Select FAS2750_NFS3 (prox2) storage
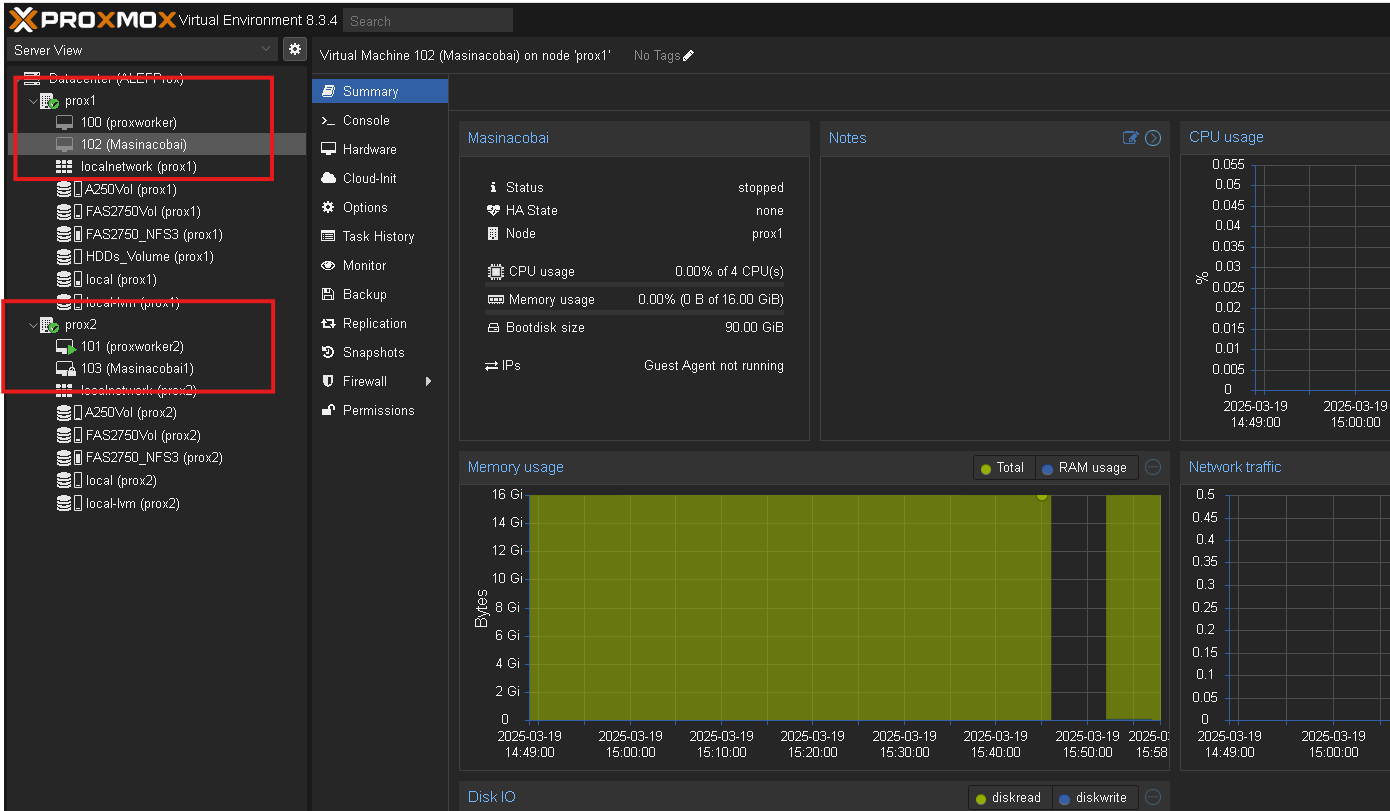The height and width of the screenshot is (811, 1390). (154, 458)
